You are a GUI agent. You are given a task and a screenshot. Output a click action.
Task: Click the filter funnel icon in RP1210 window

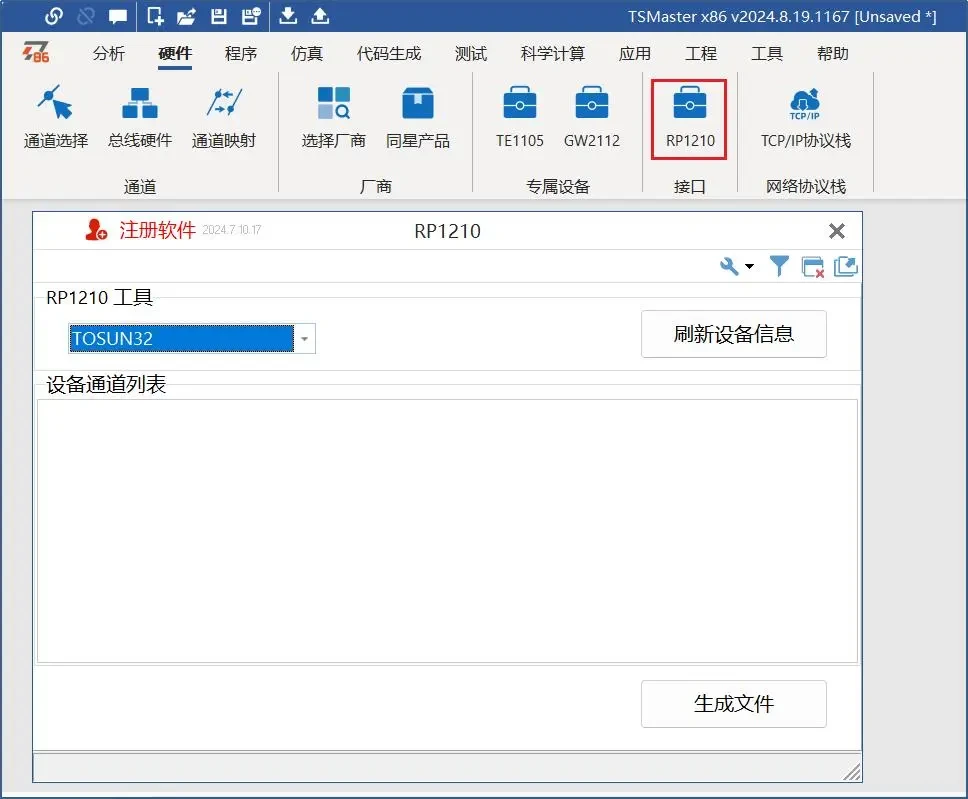pos(780,266)
